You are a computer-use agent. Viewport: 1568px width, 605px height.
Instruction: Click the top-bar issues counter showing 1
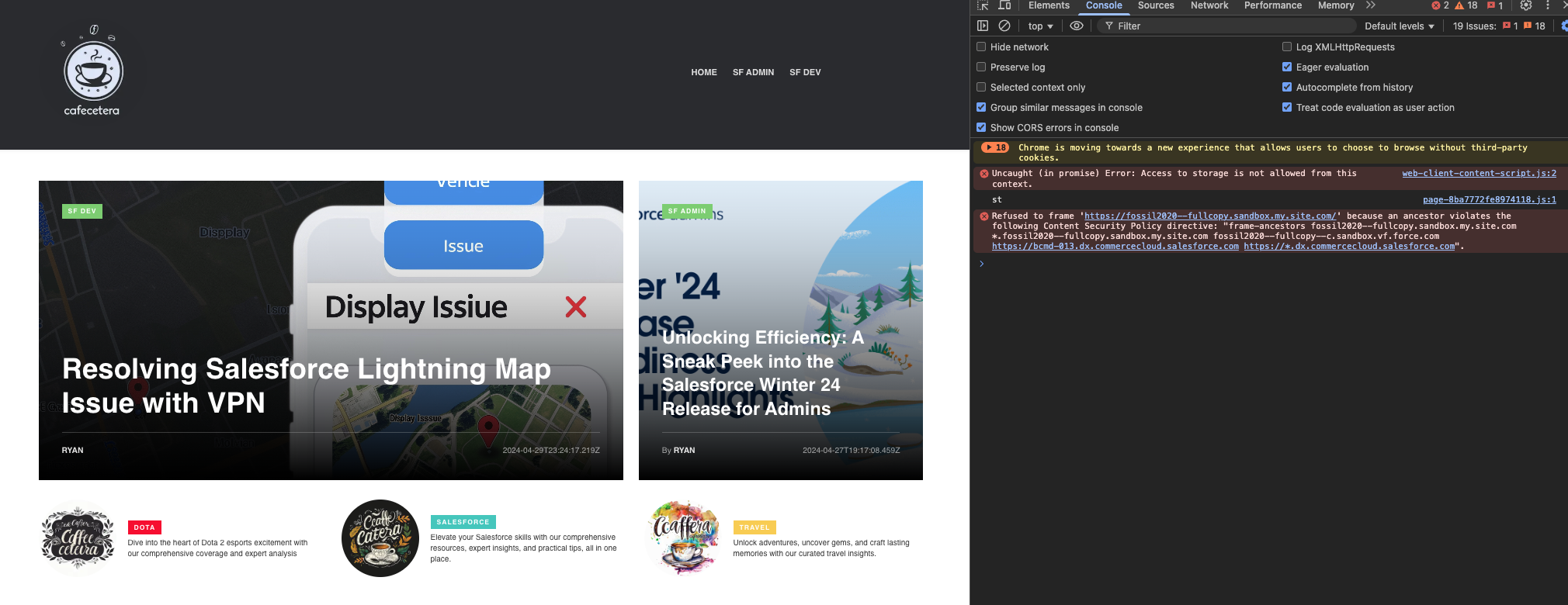coord(1495,5)
